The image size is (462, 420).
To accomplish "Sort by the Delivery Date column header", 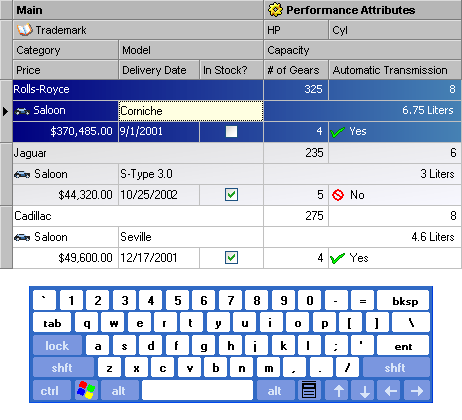I will point(159,70).
